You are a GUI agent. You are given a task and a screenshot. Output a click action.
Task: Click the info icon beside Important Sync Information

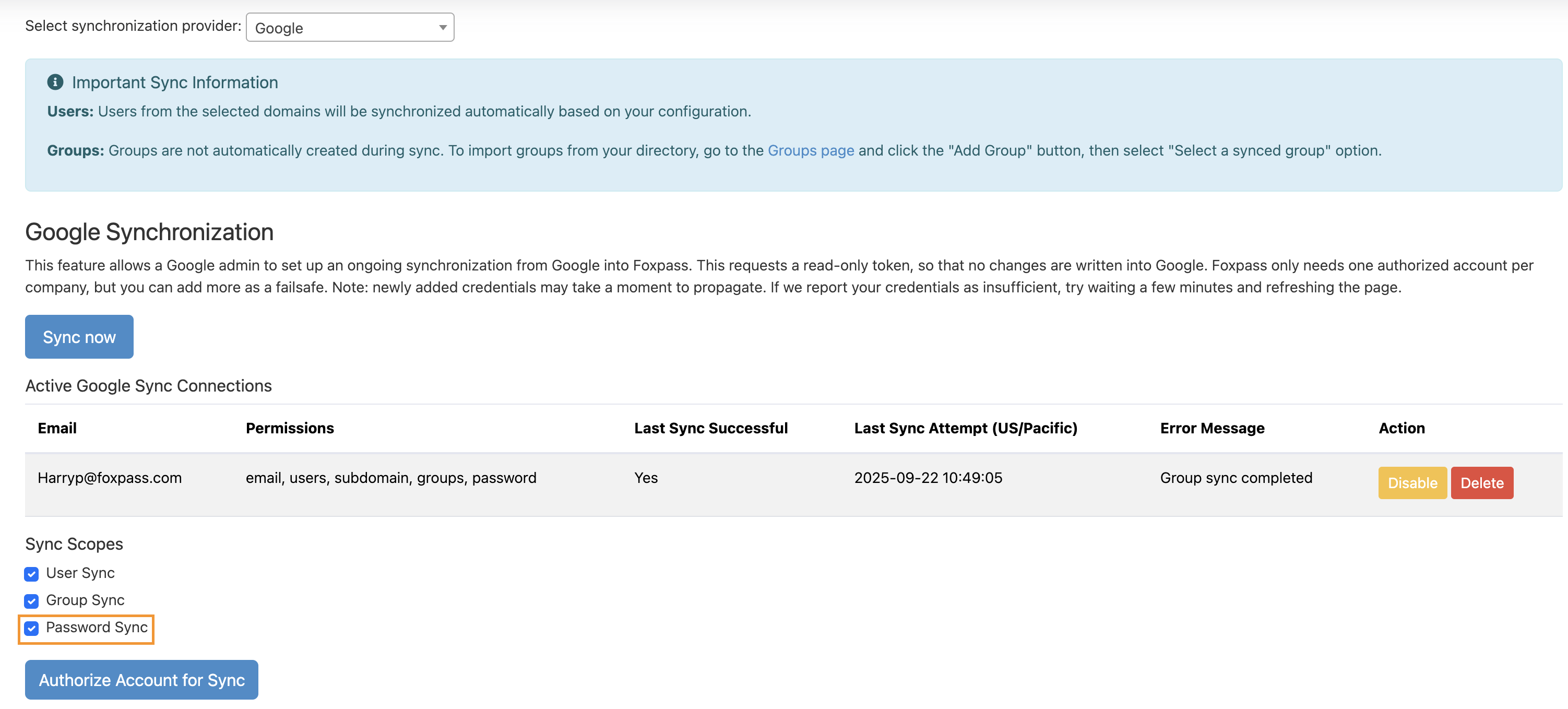pos(55,82)
